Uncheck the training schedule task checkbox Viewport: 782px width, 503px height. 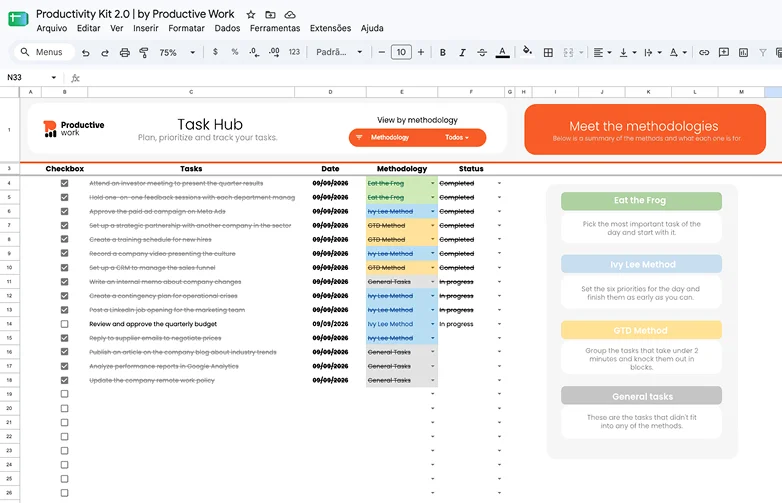(64, 239)
